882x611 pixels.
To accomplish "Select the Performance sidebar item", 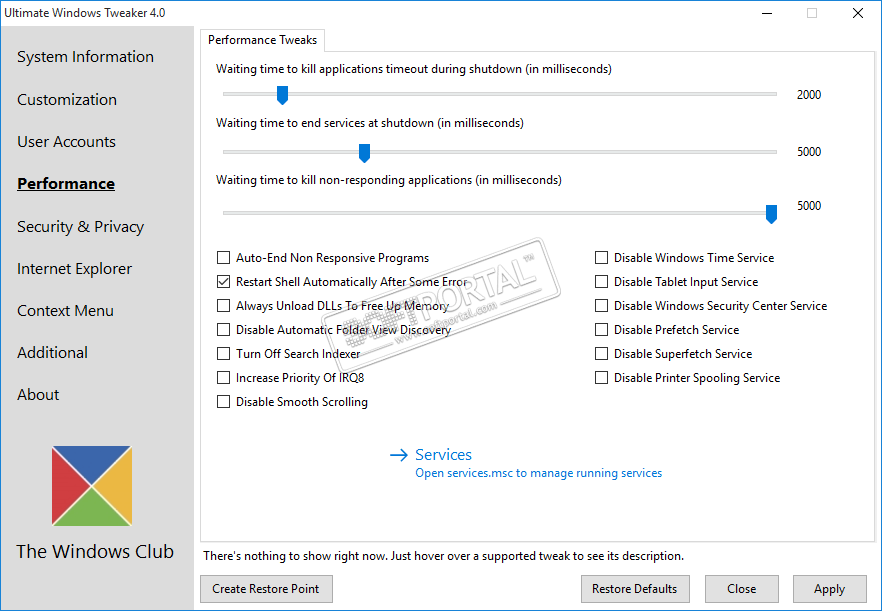I will pyautogui.click(x=66, y=184).
